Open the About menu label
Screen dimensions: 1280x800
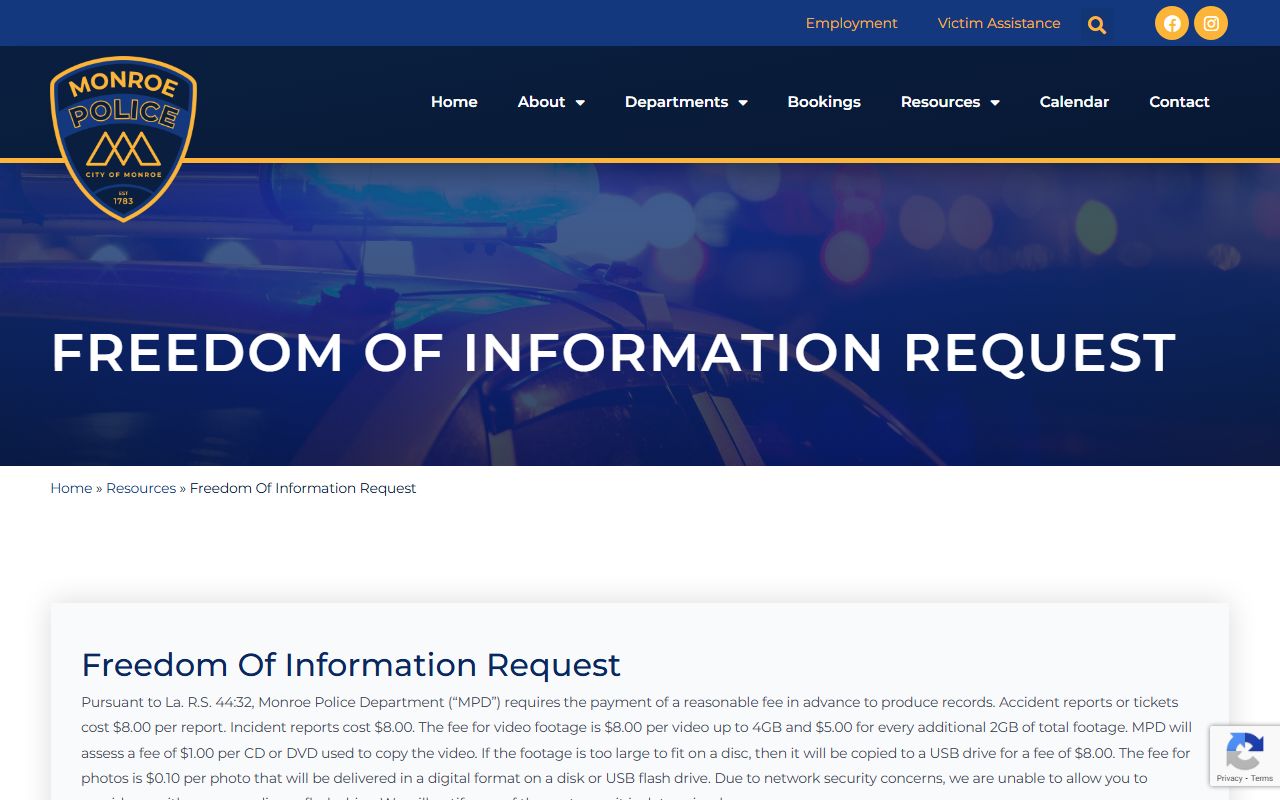541,102
